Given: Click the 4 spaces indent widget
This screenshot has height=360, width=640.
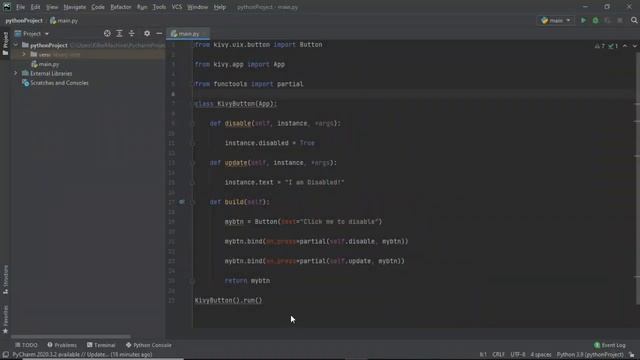Looking at the screenshot, I should (x=541, y=355).
